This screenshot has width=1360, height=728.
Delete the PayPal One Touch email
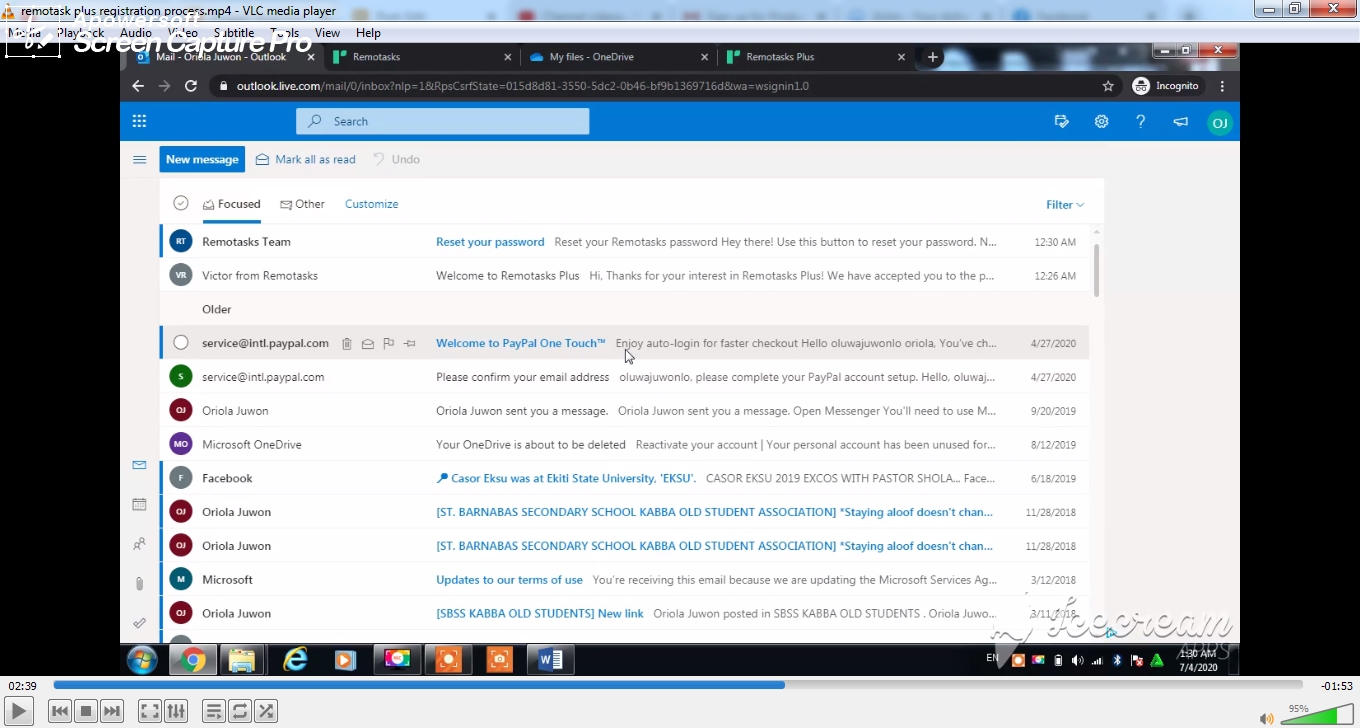347,343
